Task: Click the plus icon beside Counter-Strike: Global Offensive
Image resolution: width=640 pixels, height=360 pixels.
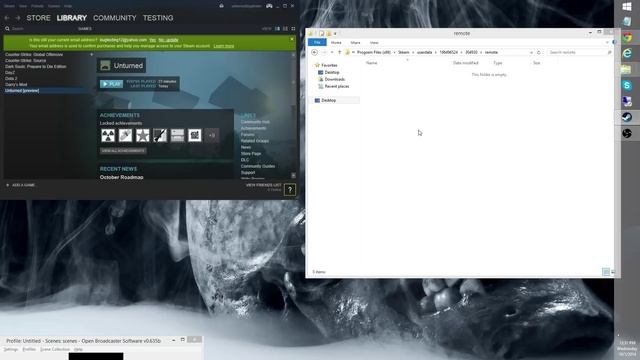Action: click(91, 54)
